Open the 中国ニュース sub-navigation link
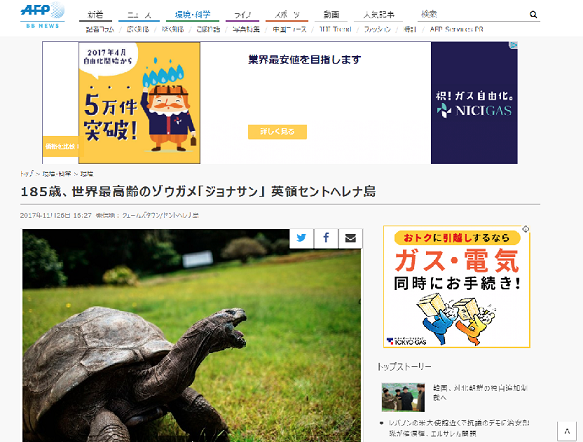The width and height of the screenshot is (583, 442). click(x=289, y=29)
